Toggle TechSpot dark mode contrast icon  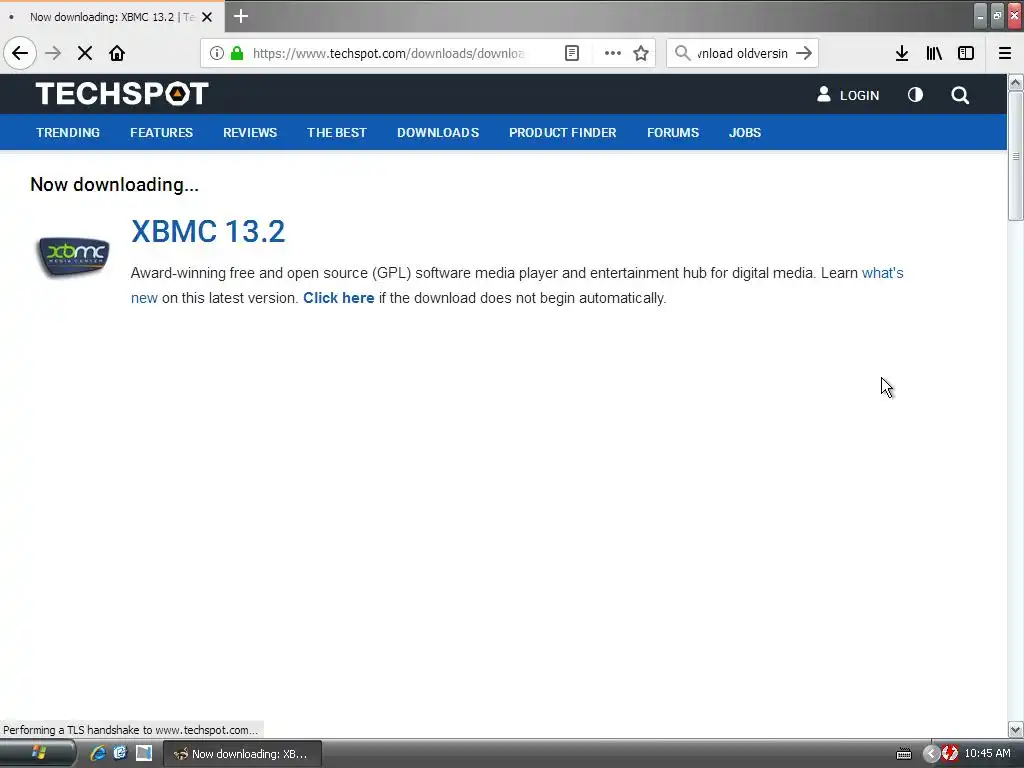point(916,95)
